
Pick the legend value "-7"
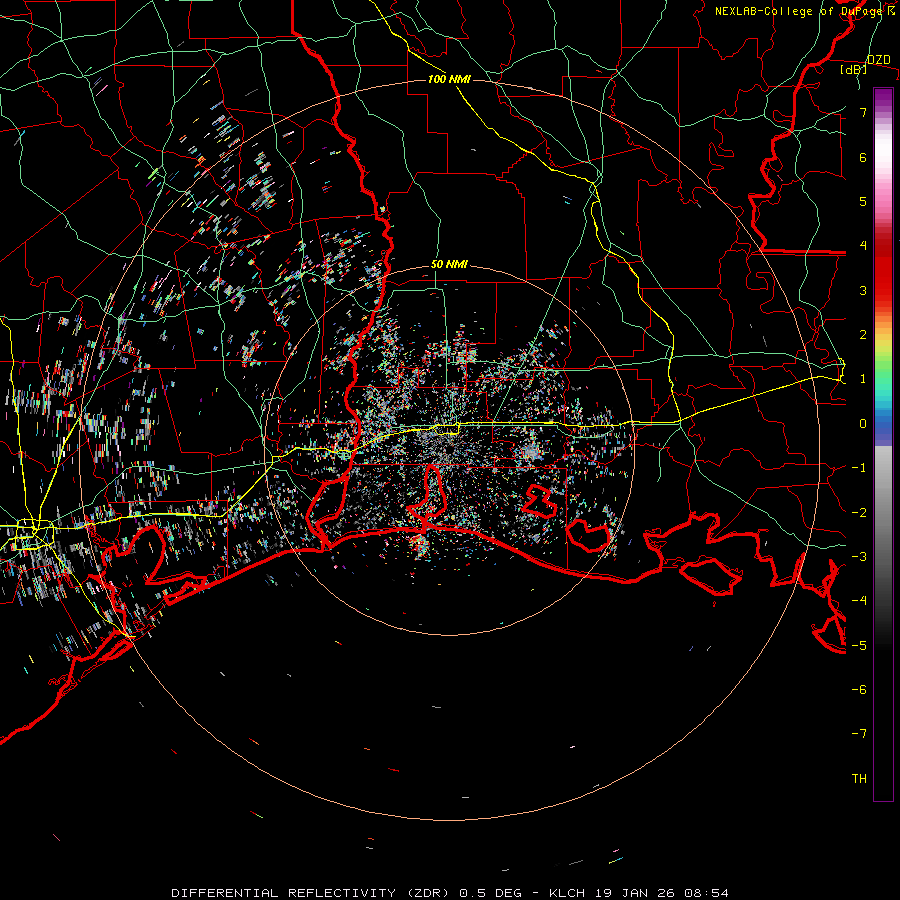pyautogui.click(x=859, y=734)
